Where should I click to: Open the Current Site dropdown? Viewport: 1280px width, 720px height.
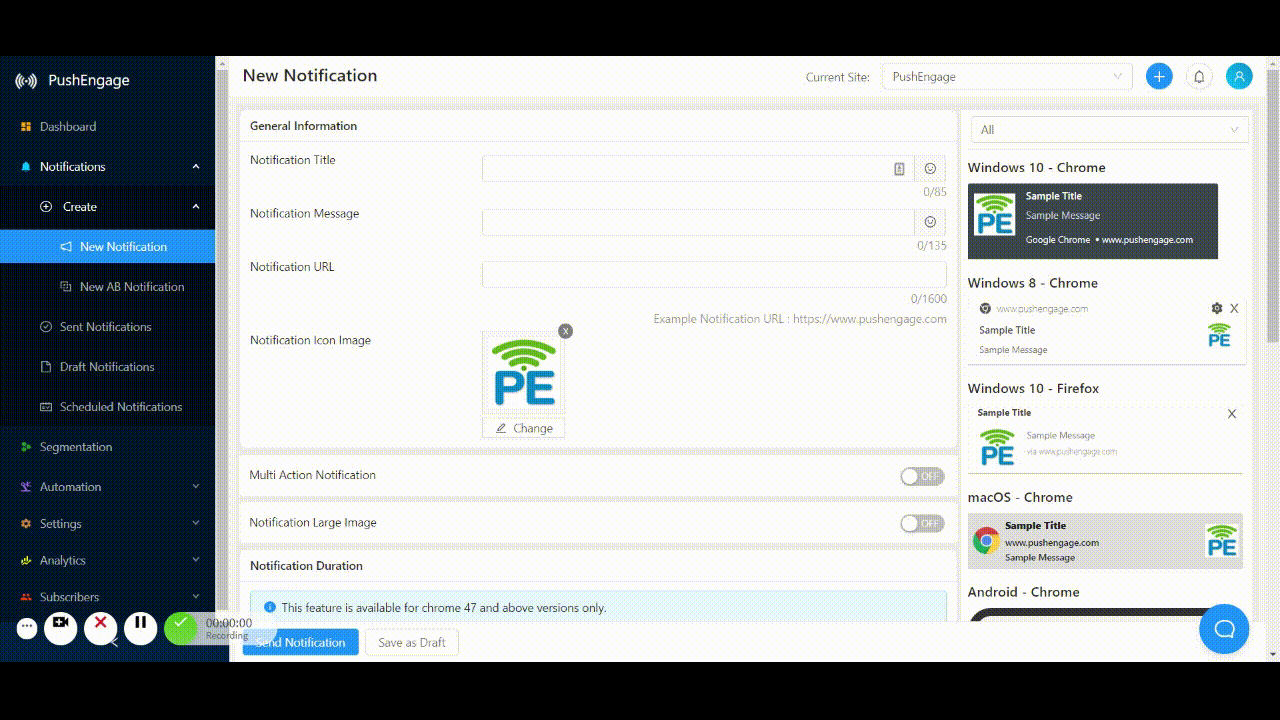click(x=1006, y=77)
